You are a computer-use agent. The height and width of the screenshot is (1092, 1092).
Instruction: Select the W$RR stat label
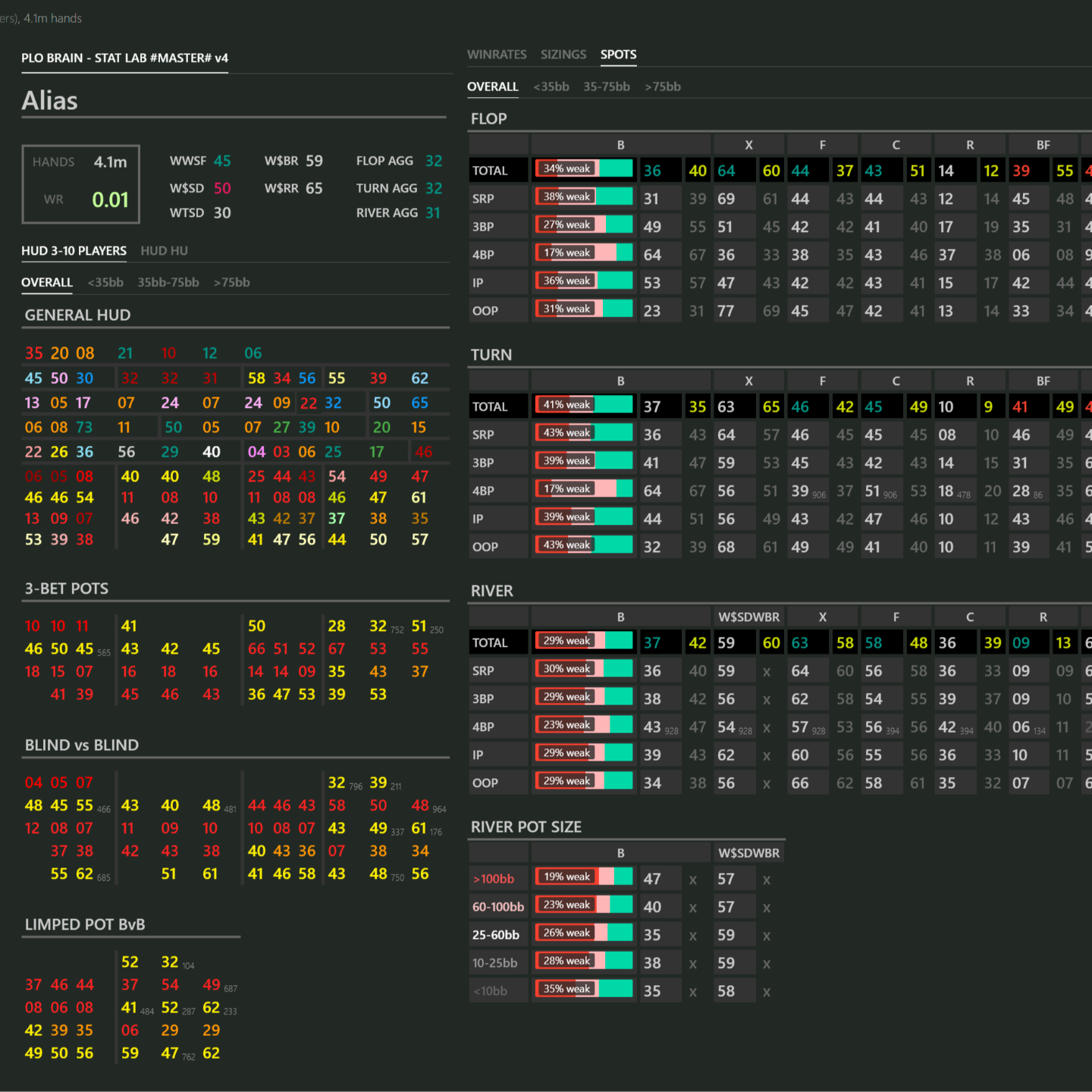click(281, 188)
